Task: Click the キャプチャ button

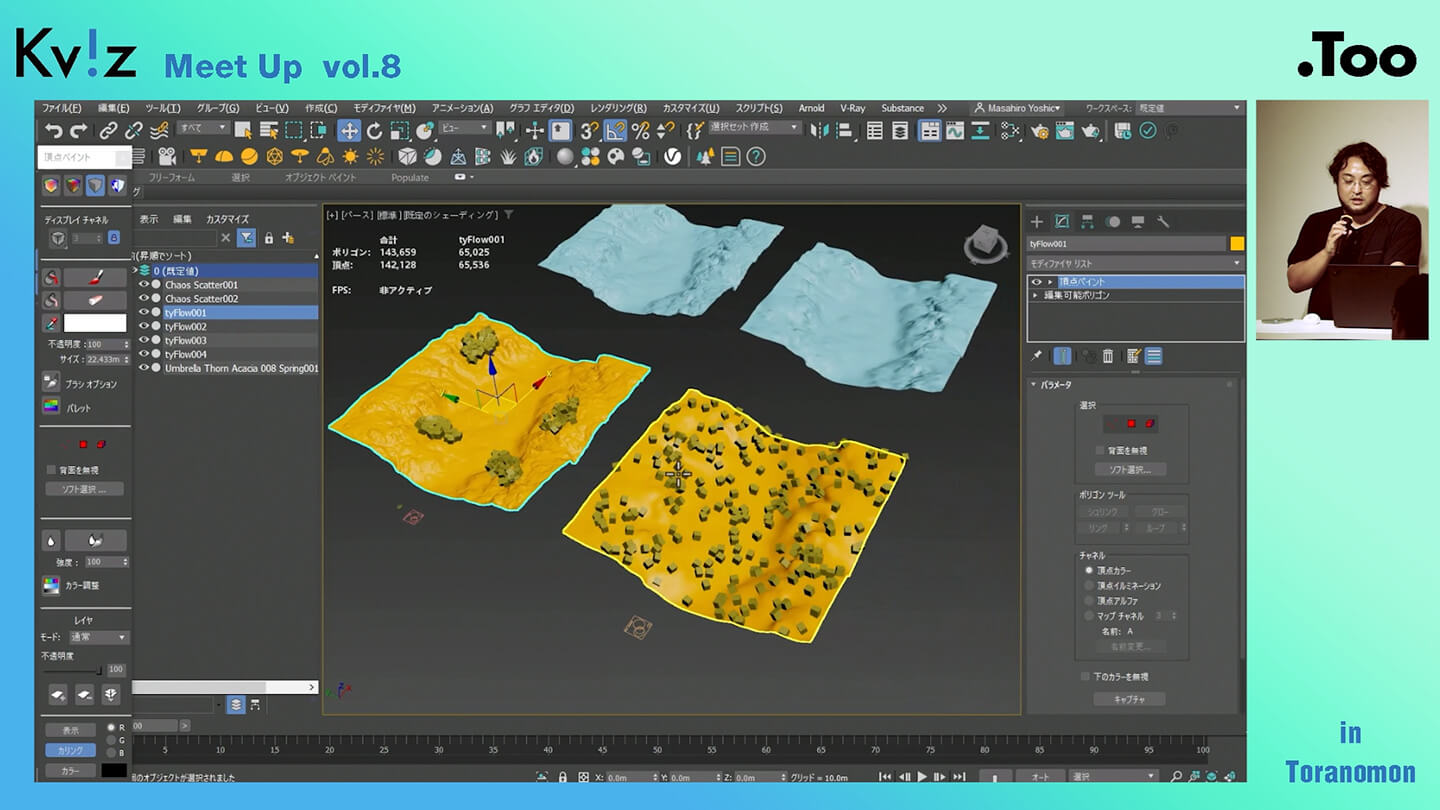Action: pyautogui.click(x=1129, y=699)
